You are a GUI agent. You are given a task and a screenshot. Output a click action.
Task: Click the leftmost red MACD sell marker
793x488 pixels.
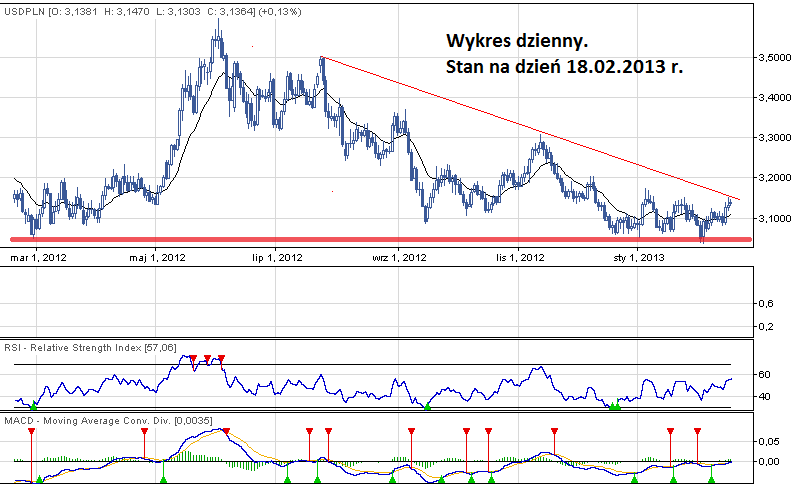(x=31, y=431)
